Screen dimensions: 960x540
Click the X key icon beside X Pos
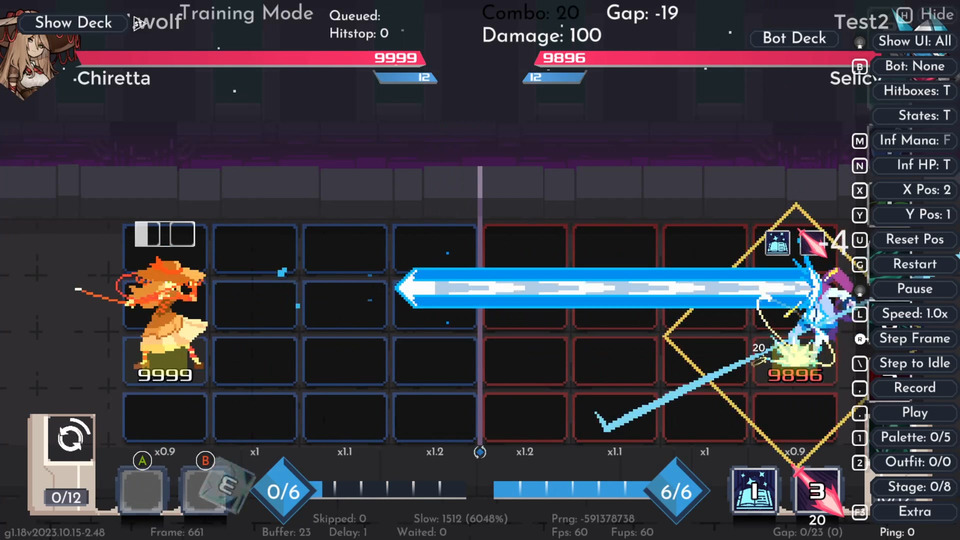click(x=860, y=190)
